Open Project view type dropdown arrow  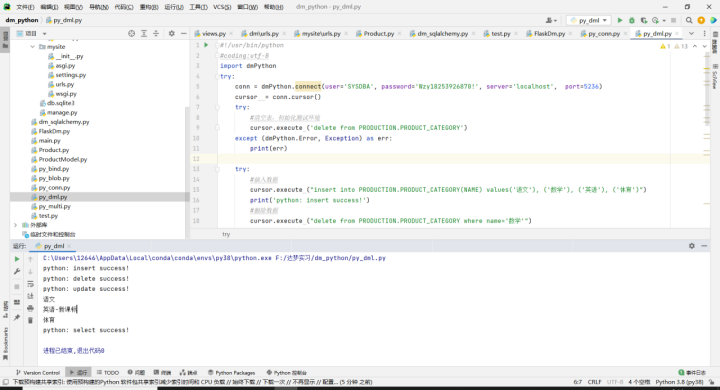click(45, 34)
